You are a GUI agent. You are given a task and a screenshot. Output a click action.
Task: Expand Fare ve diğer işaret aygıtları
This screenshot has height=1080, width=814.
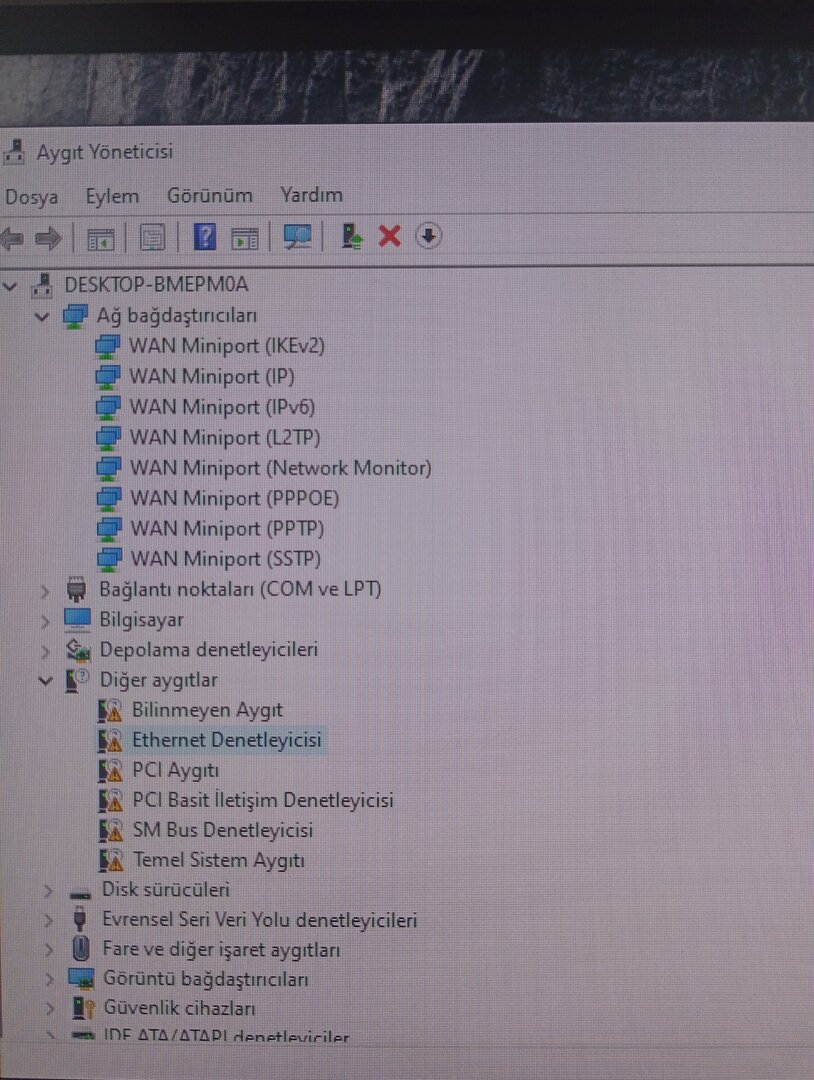(x=48, y=951)
